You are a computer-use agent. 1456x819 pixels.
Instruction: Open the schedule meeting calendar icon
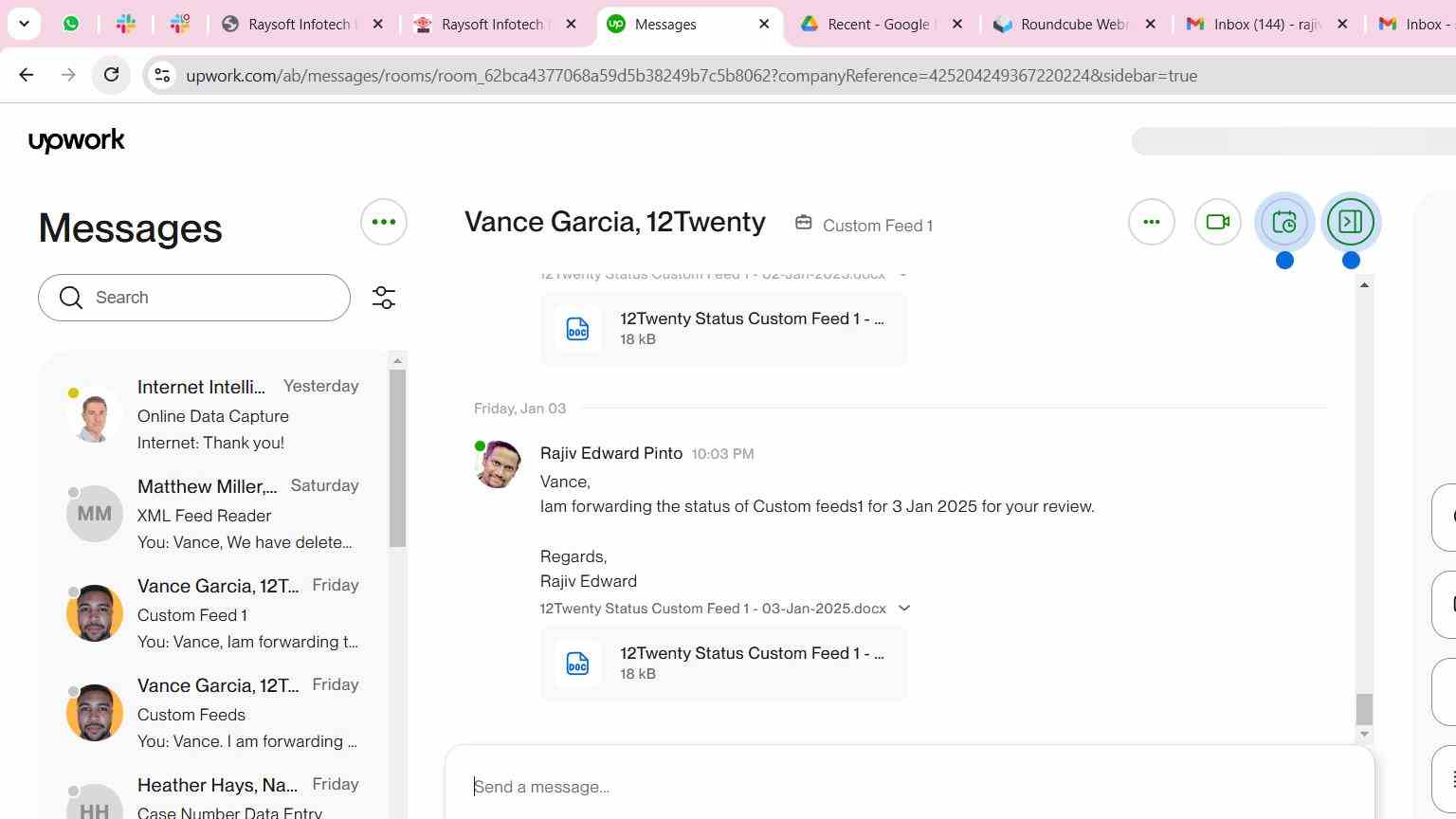point(1284,222)
